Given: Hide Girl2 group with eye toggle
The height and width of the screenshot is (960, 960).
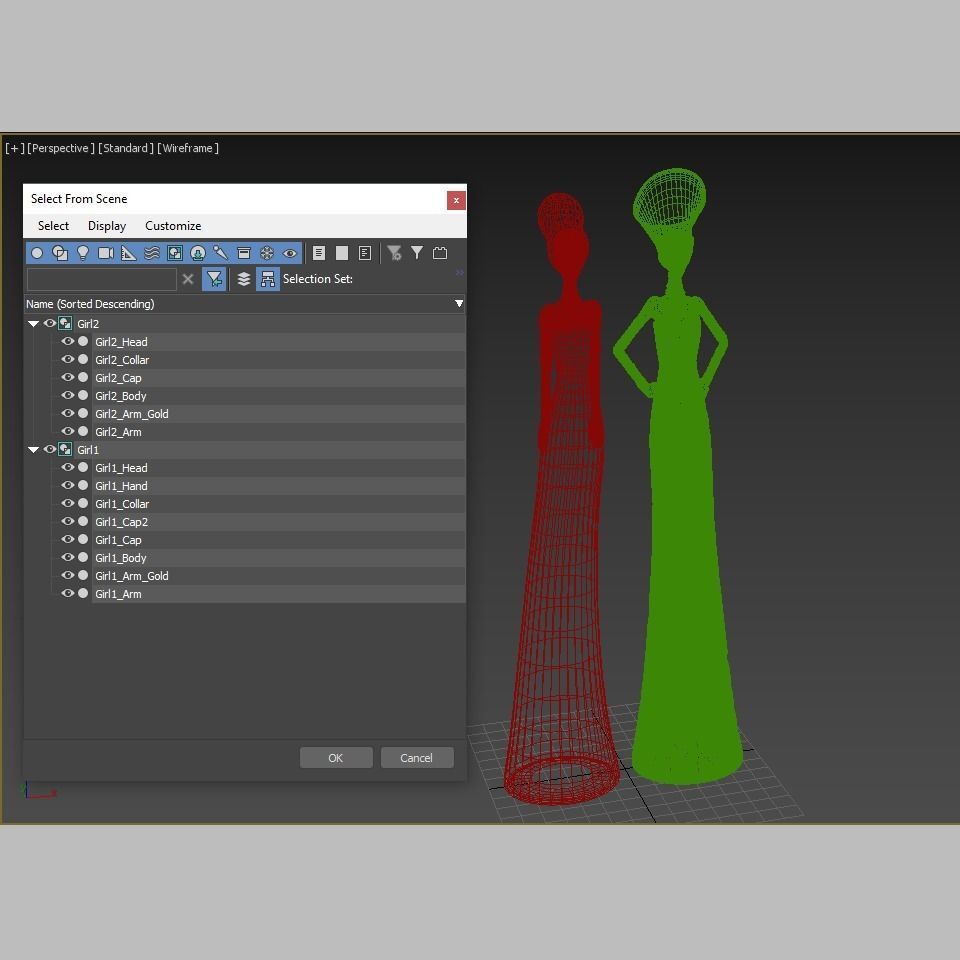Looking at the screenshot, I should coord(50,323).
